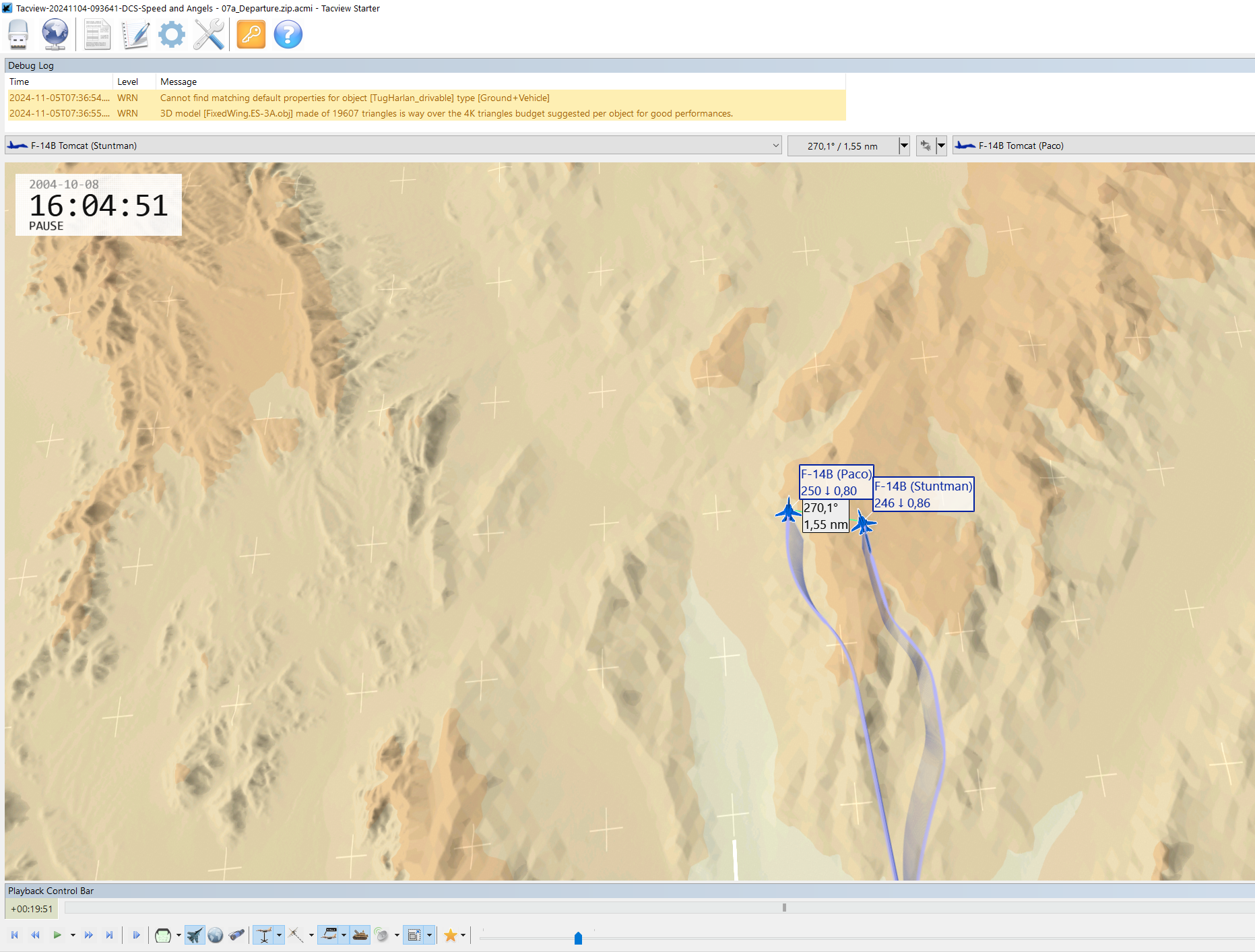Select the TugHarlan_drivable warning log row
This screenshot has width=1255, height=952.
(426, 98)
